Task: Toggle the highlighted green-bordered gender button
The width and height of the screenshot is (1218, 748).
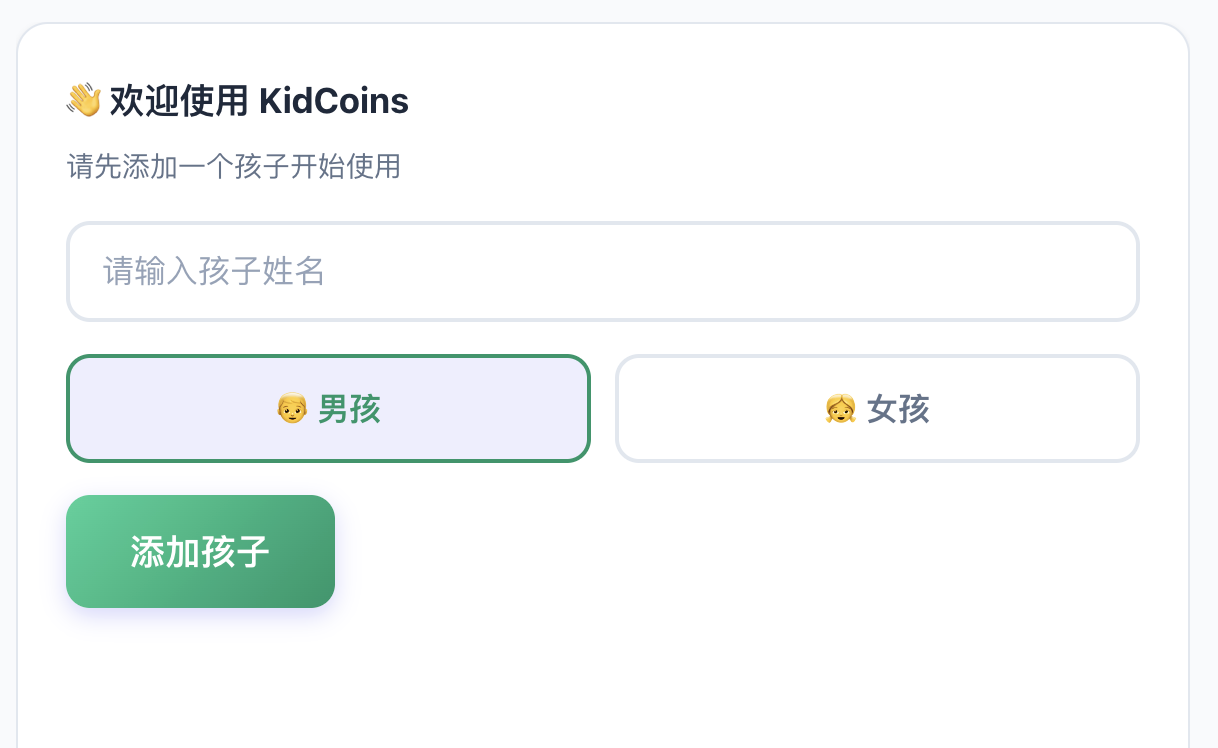Action: 328,409
